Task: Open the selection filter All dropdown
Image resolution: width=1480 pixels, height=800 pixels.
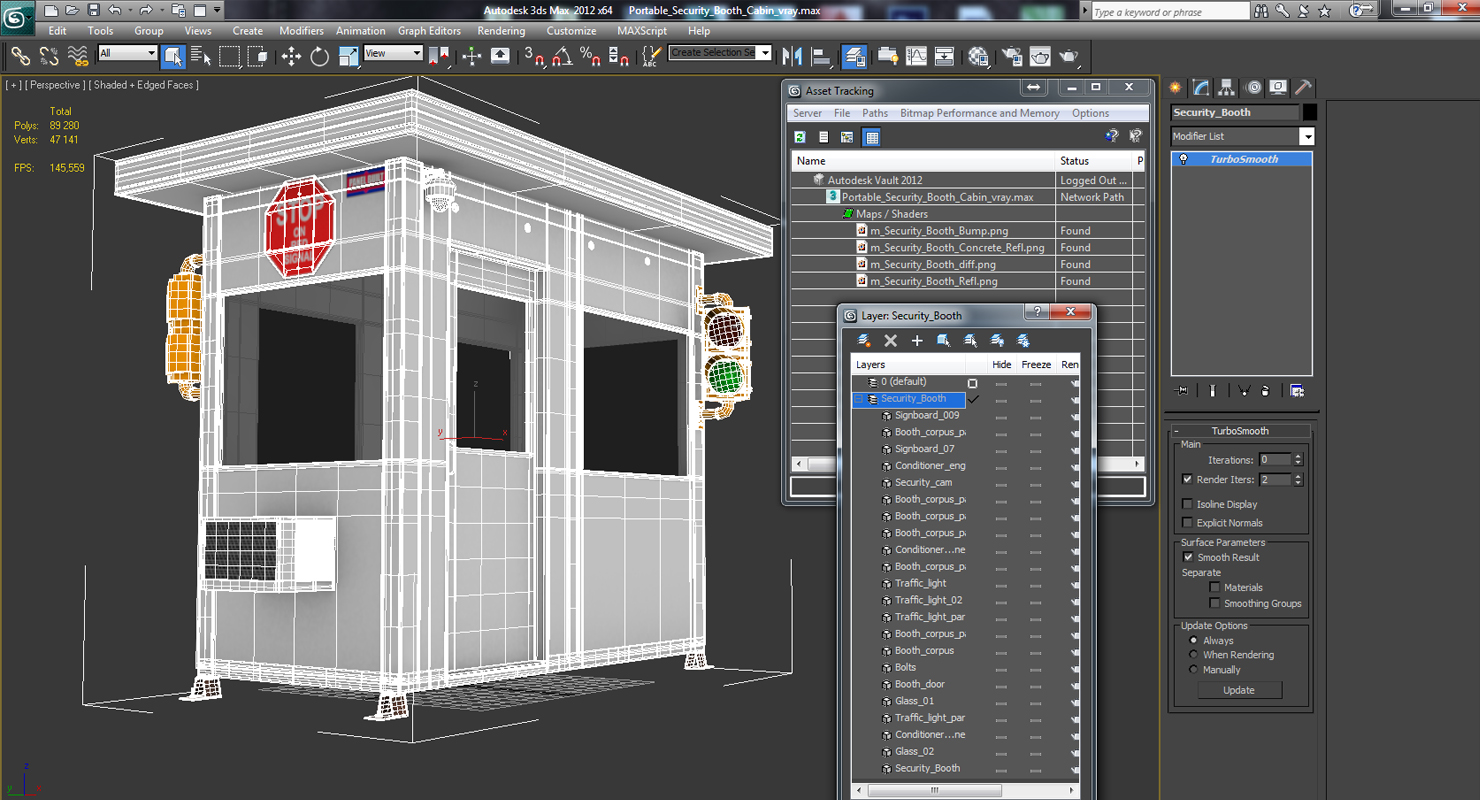Action: (128, 53)
